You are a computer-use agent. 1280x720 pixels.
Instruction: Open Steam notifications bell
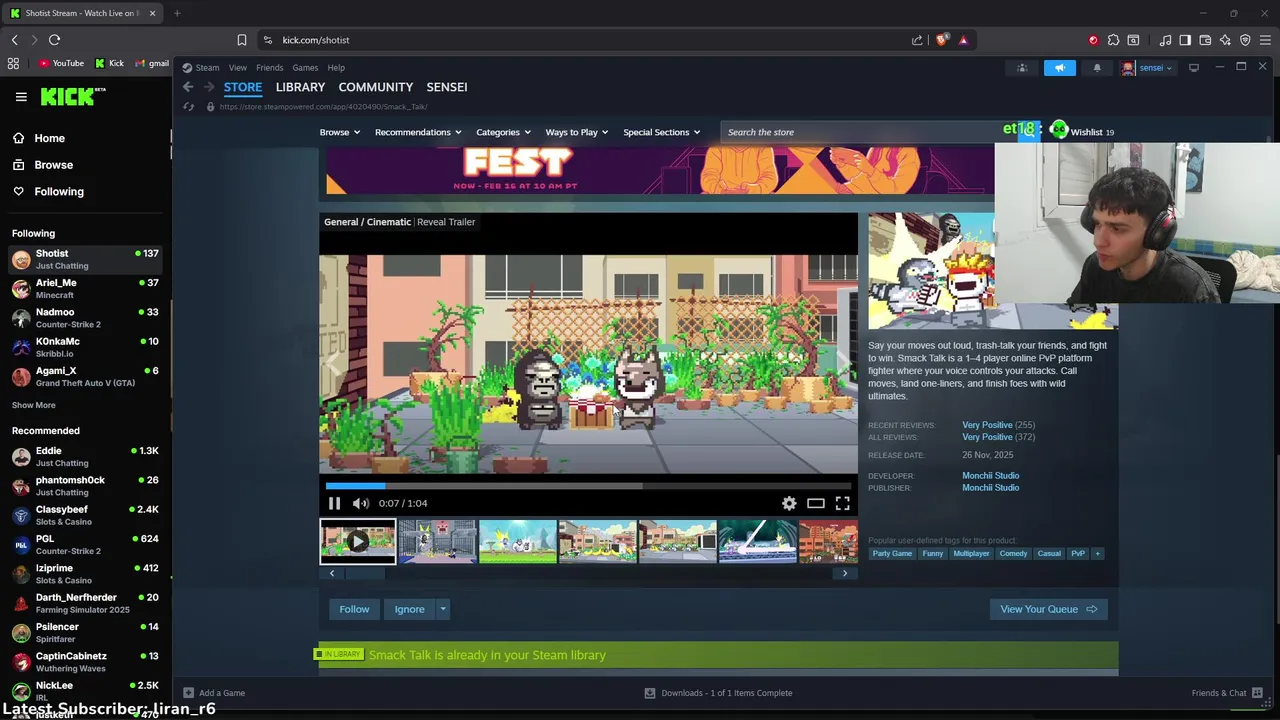[1097, 68]
